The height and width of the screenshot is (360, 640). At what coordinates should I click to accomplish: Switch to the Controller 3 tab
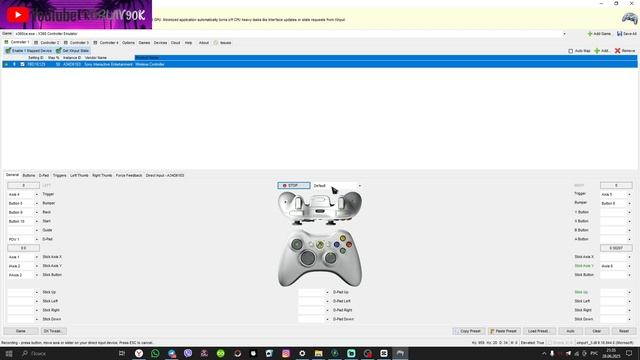click(x=76, y=42)
